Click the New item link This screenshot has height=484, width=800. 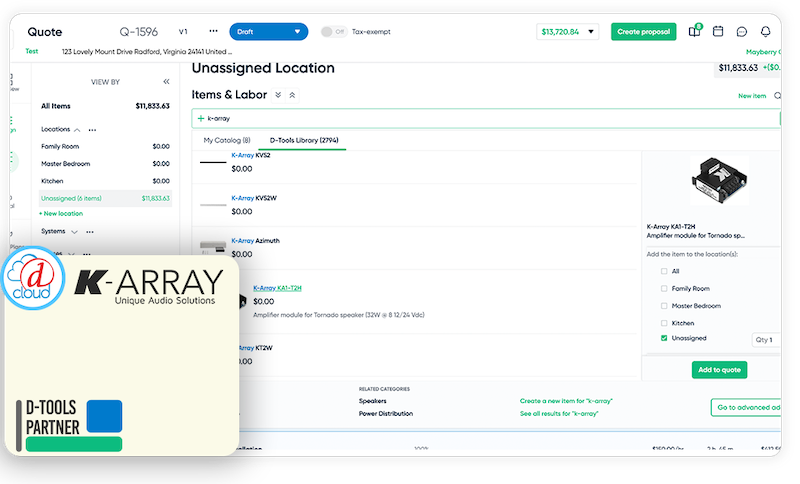[752, 96]
